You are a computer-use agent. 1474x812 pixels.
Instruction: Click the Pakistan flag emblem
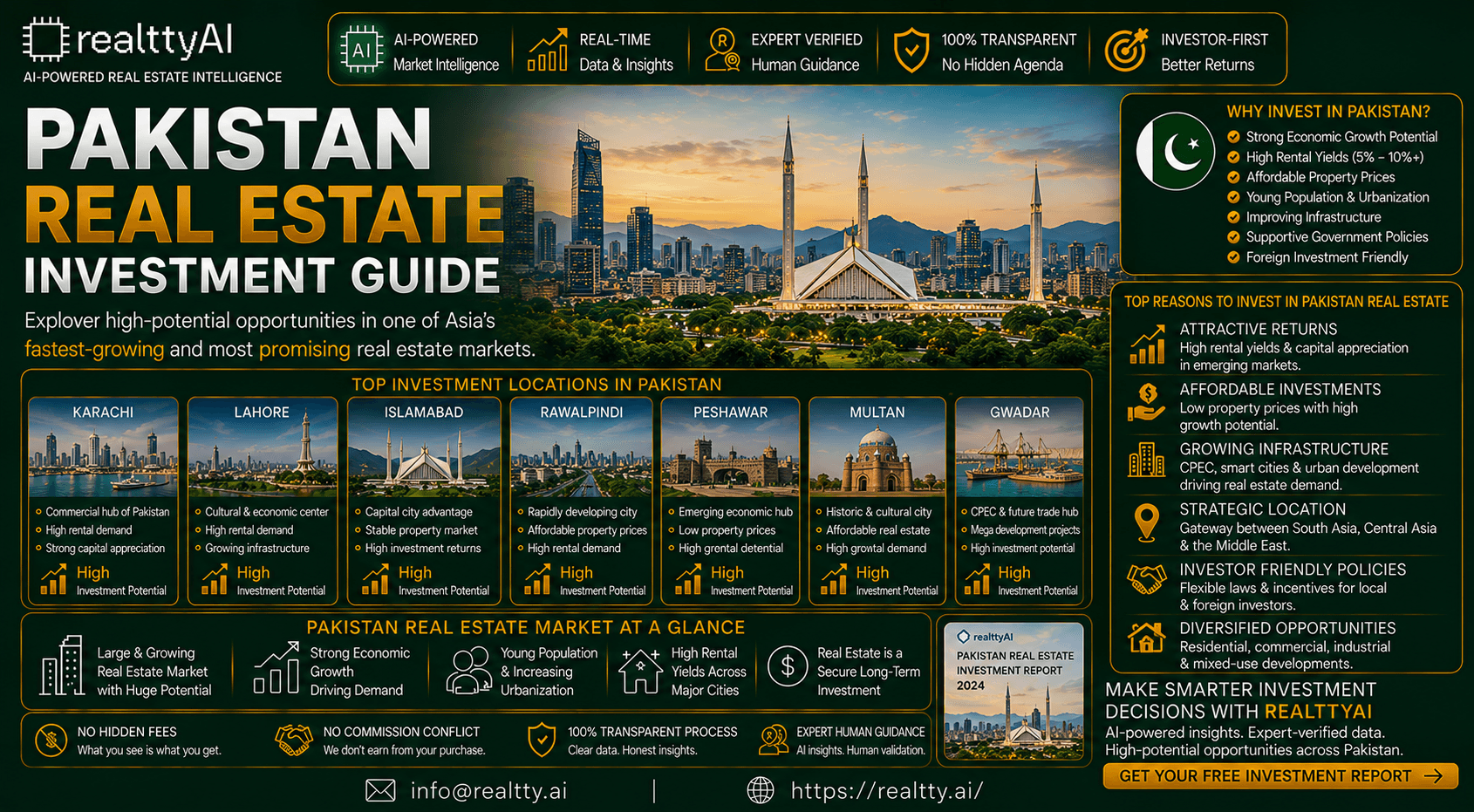click(x=1176, y=152)
